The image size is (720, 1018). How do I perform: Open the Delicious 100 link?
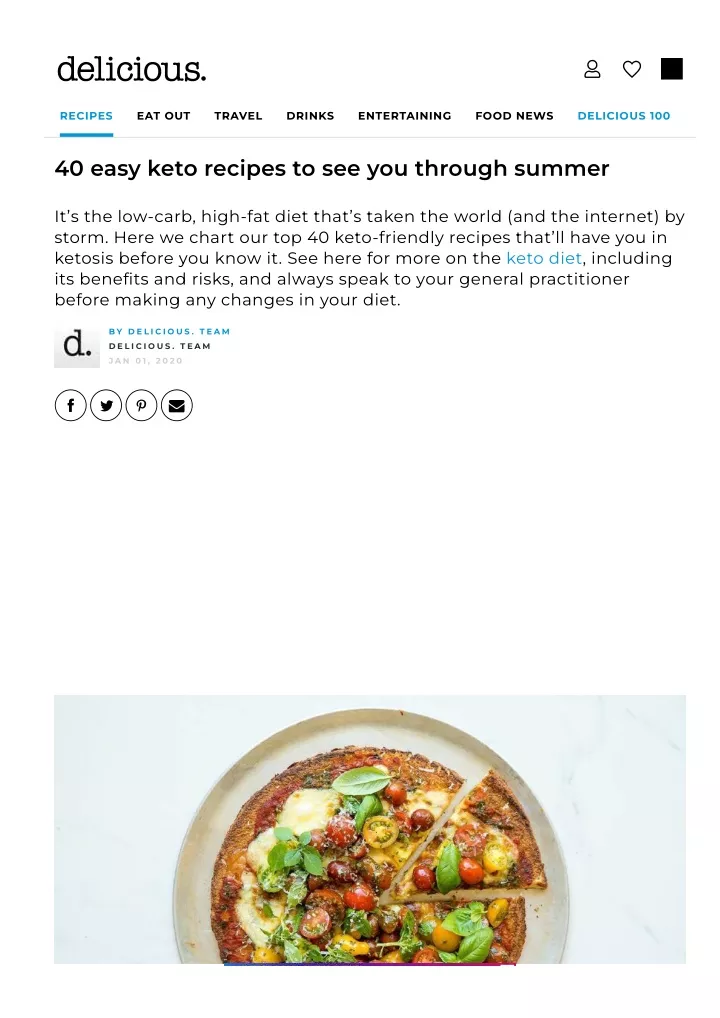pyautogui.click(x=624, y=116)
